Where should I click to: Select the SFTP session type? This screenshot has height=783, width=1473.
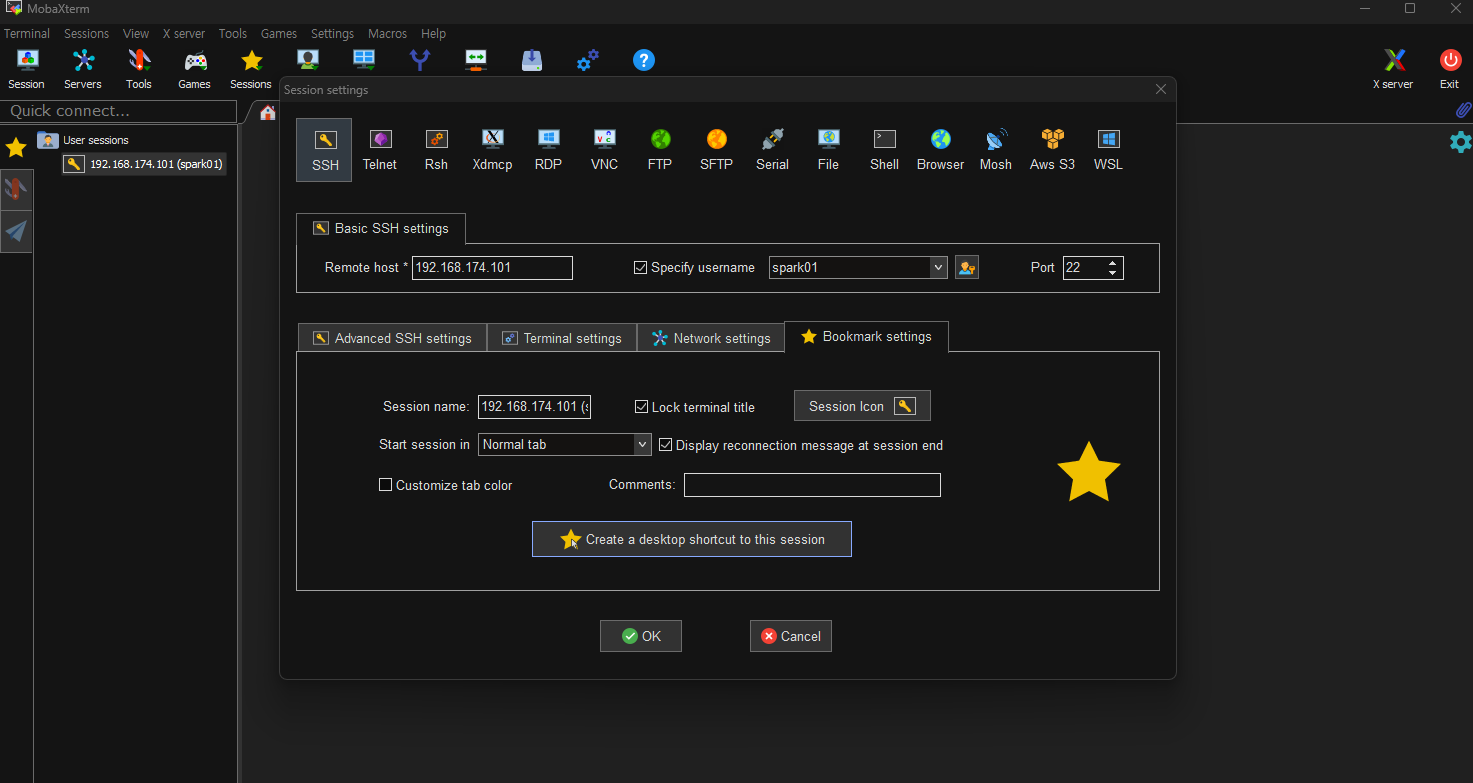pyautogui.click(x=716, y=150)
